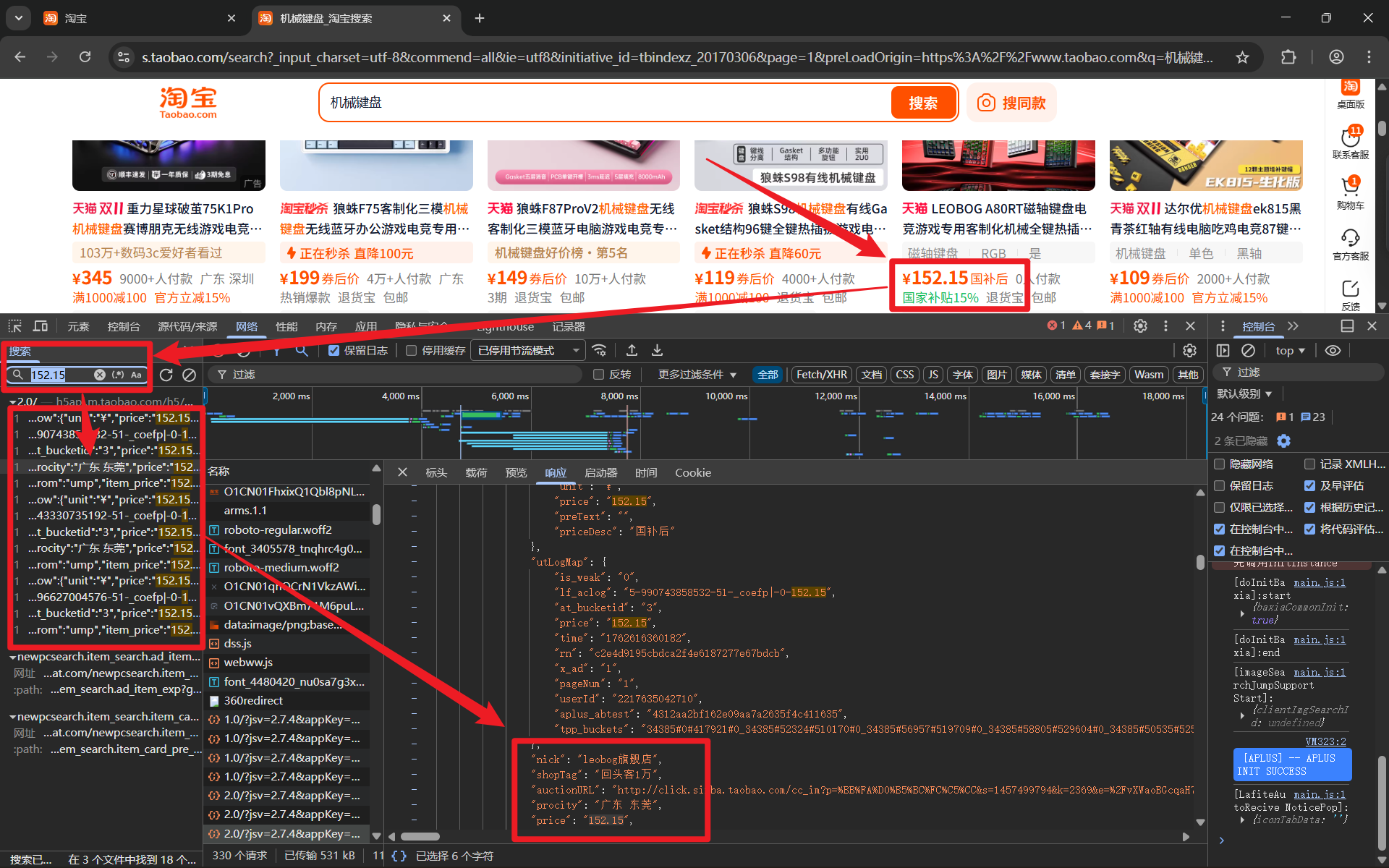This screenshot has height=868, width=1389.
Task: Collapse the newpcsearch.item_search.item_ca result group
Action: coord(13,717)
